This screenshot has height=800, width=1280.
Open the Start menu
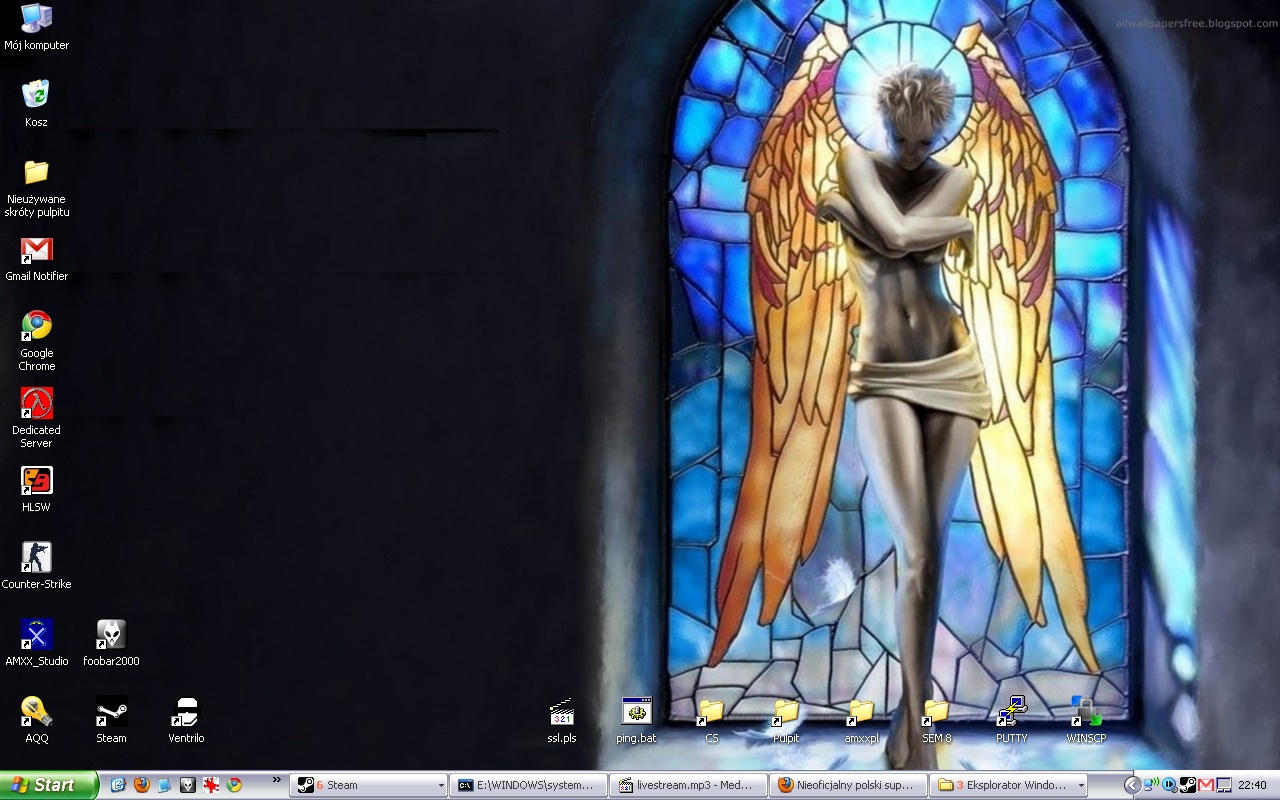(49, 785)
